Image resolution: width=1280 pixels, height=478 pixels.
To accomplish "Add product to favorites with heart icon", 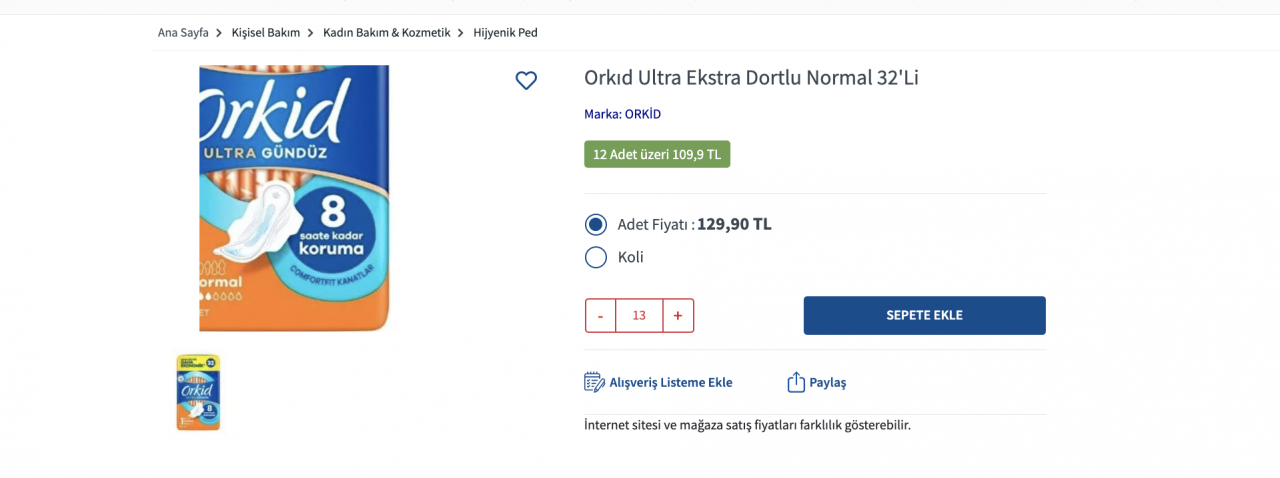I will (526, 81).
